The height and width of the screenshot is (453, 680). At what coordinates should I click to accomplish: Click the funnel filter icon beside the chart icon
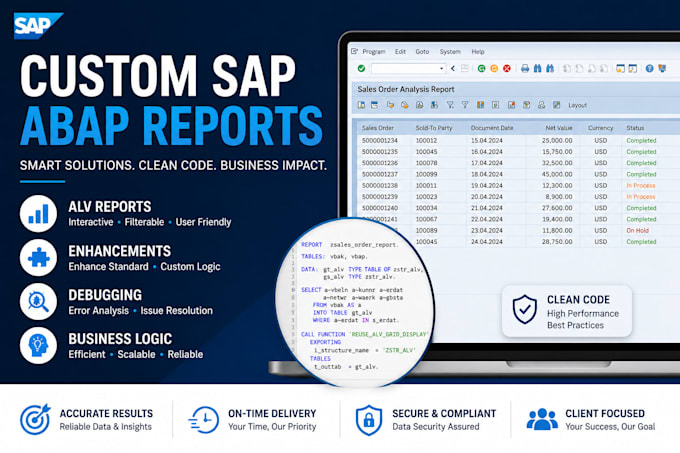pos(464,105)
